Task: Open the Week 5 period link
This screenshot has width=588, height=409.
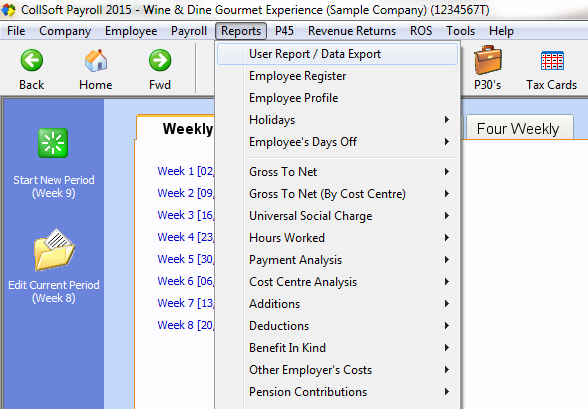Action: coord(186,259)
